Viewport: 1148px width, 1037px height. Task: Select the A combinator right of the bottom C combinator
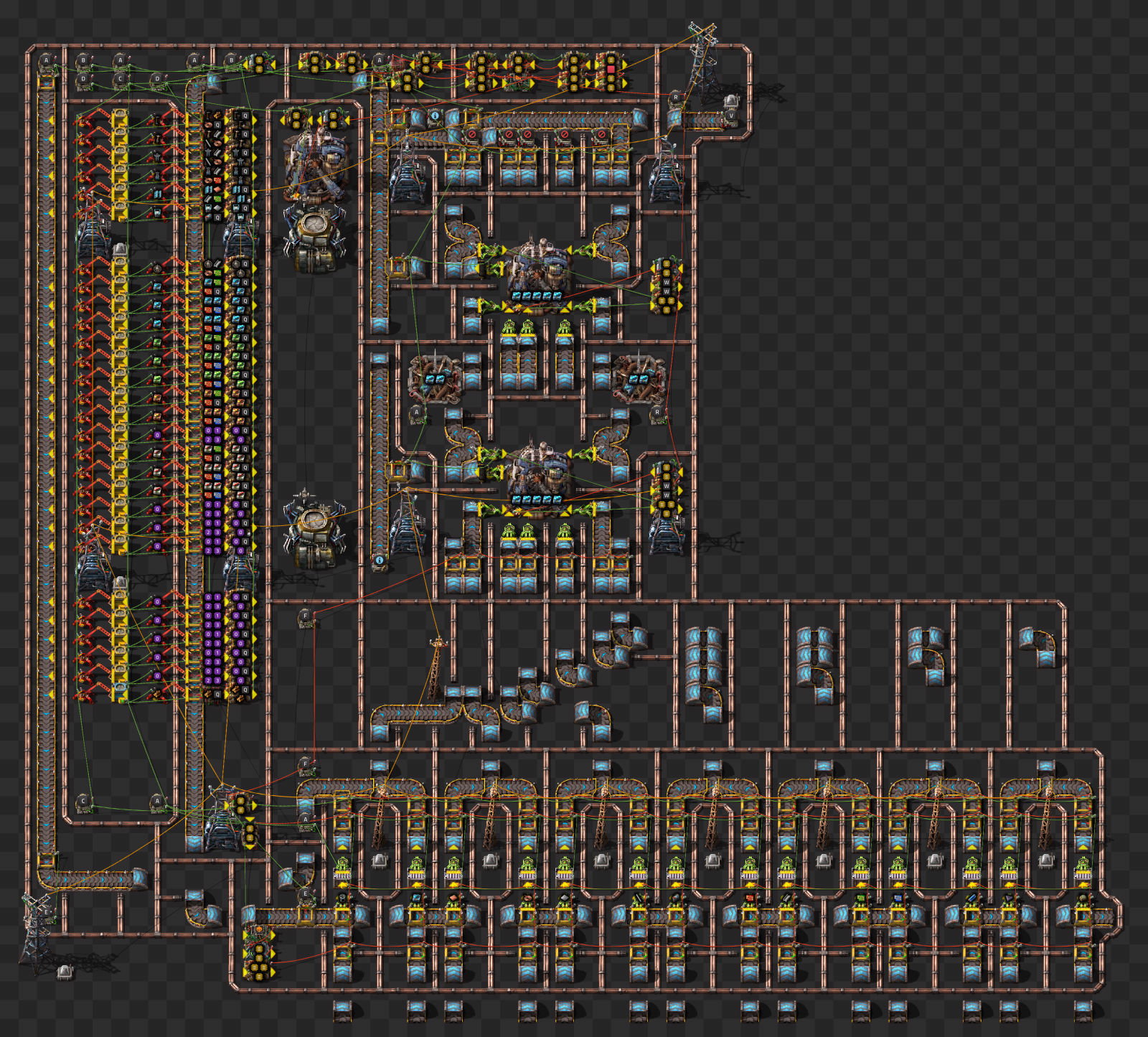coord(158,802)
